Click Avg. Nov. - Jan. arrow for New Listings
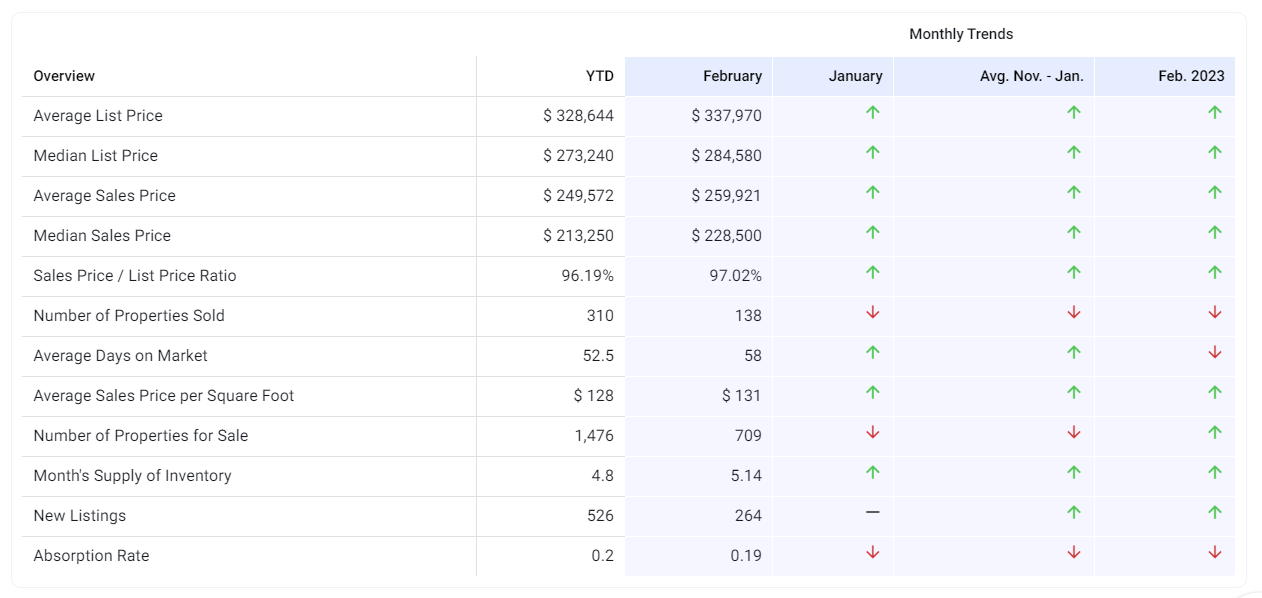 (x=1073, y=513)
